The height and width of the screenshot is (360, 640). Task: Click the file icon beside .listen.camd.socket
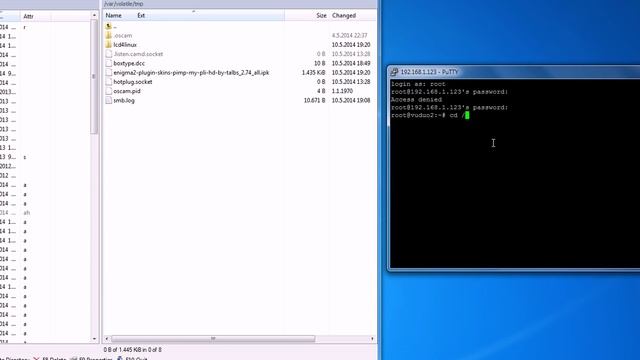[109, 54]
